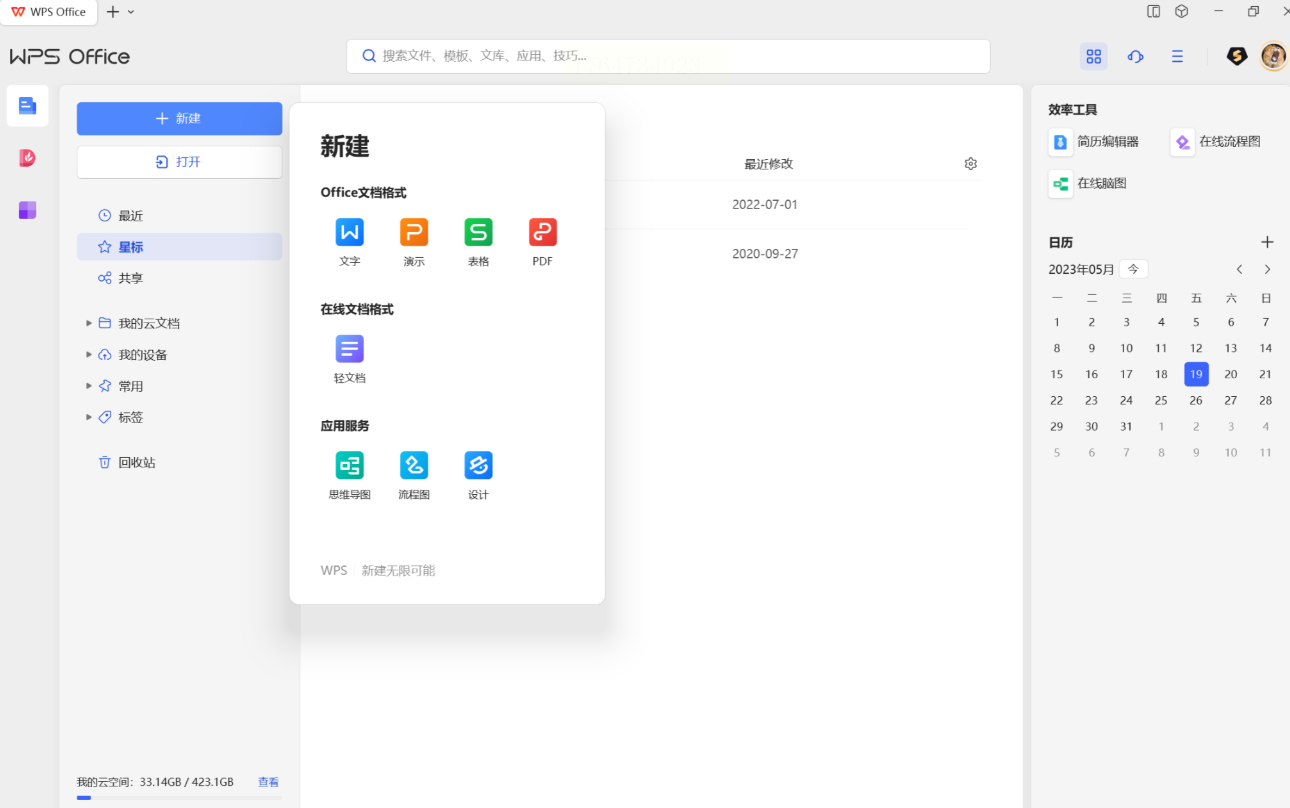Open the header menu lines icon
1290x808 pixels.
pyautogui.click(x=1177, y=56)
